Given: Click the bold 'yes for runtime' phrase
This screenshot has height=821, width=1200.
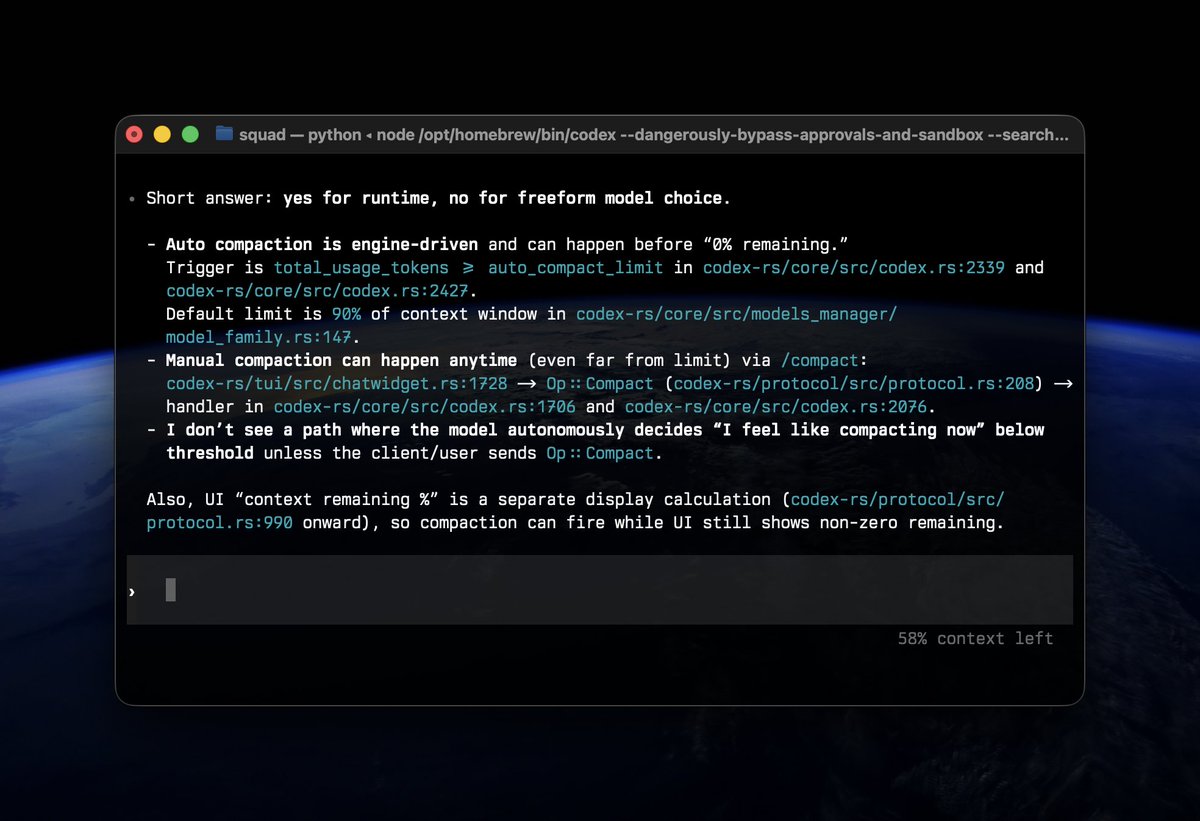Looking at the screenshot, I should point(357,198).
